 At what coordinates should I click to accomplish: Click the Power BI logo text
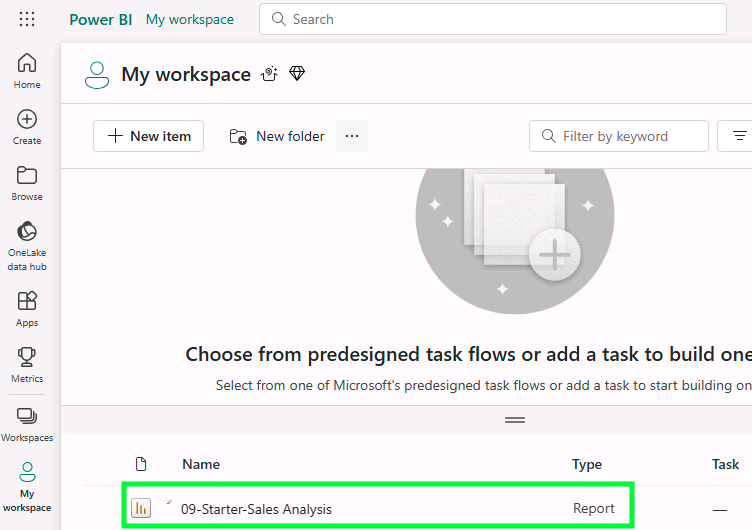tap(100, 19)
